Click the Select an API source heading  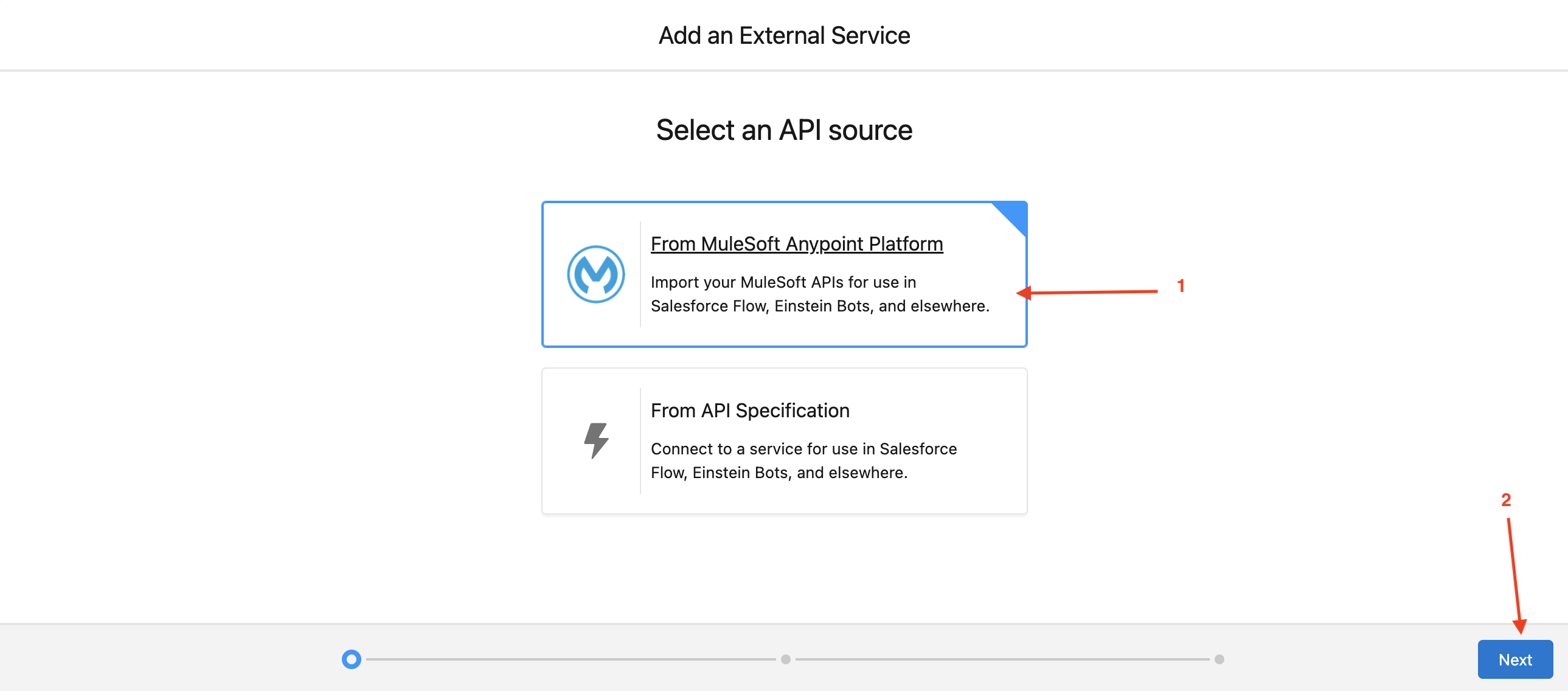(784, 130)
